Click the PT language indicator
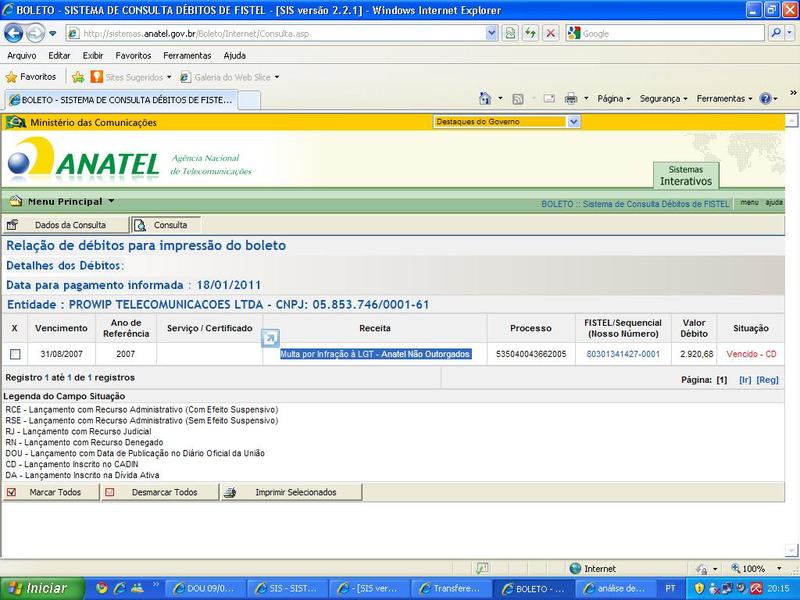Image resolution: width=800 pixels, height=600 pixels. [x=670, y=589]
